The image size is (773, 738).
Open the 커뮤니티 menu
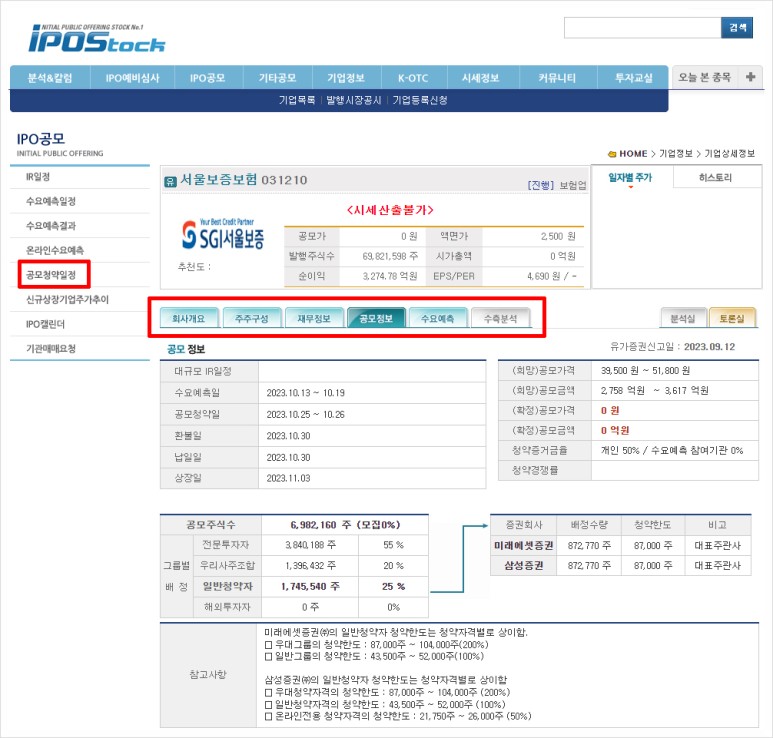pos(557,78)
